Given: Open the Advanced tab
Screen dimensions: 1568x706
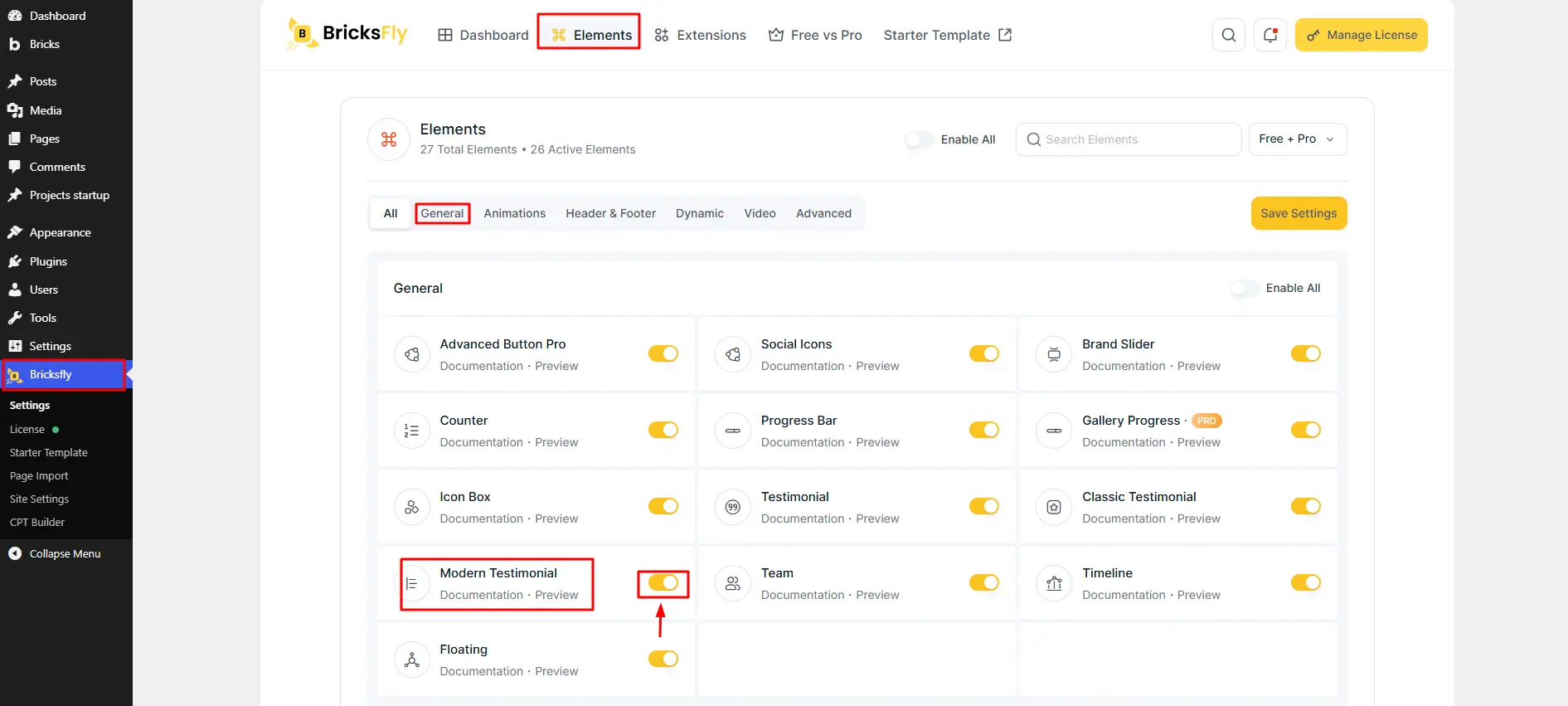Looking at the screenshot, I should [x=823, y=213].
